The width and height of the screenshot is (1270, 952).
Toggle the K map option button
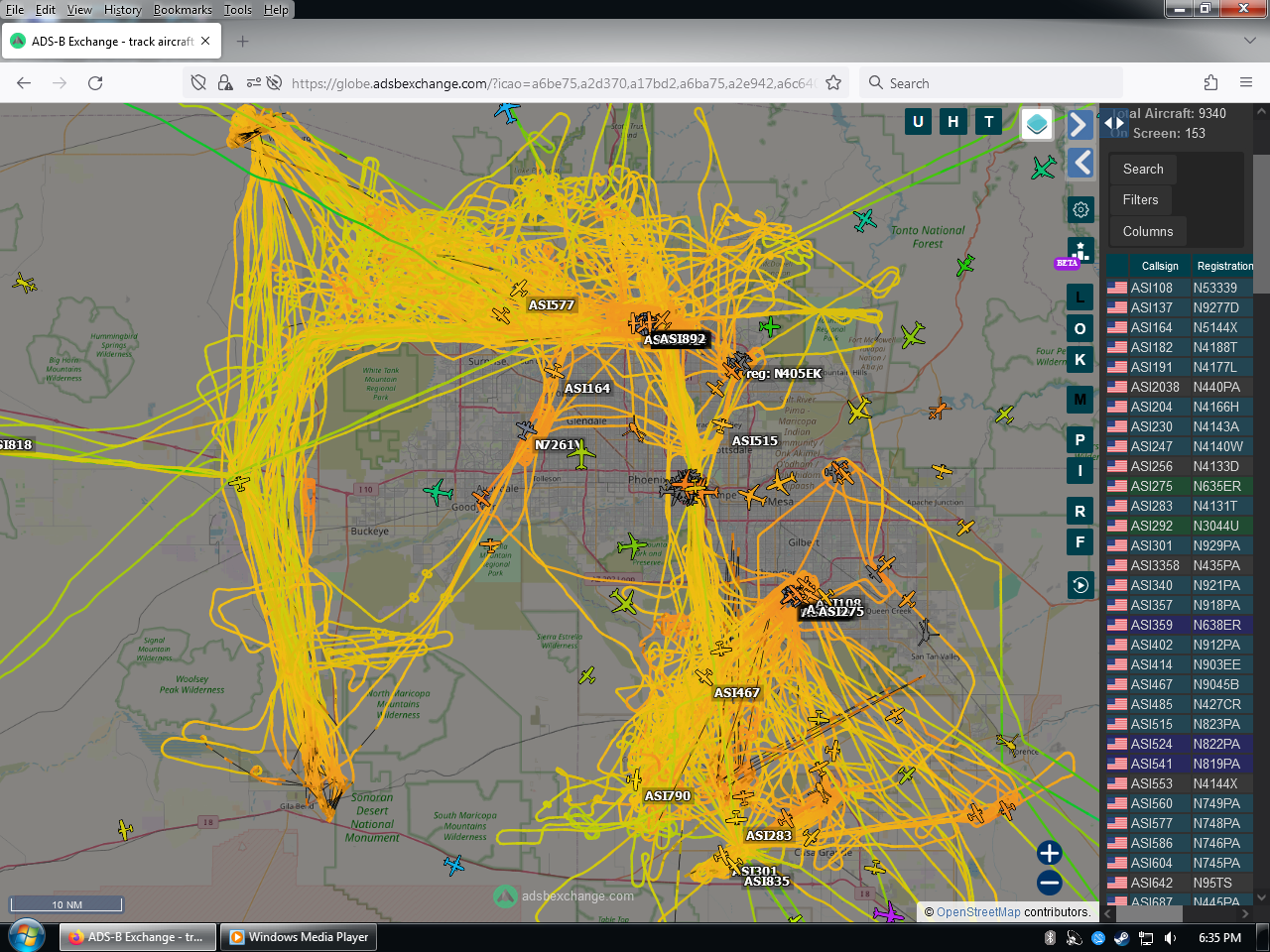(1080, 360)
